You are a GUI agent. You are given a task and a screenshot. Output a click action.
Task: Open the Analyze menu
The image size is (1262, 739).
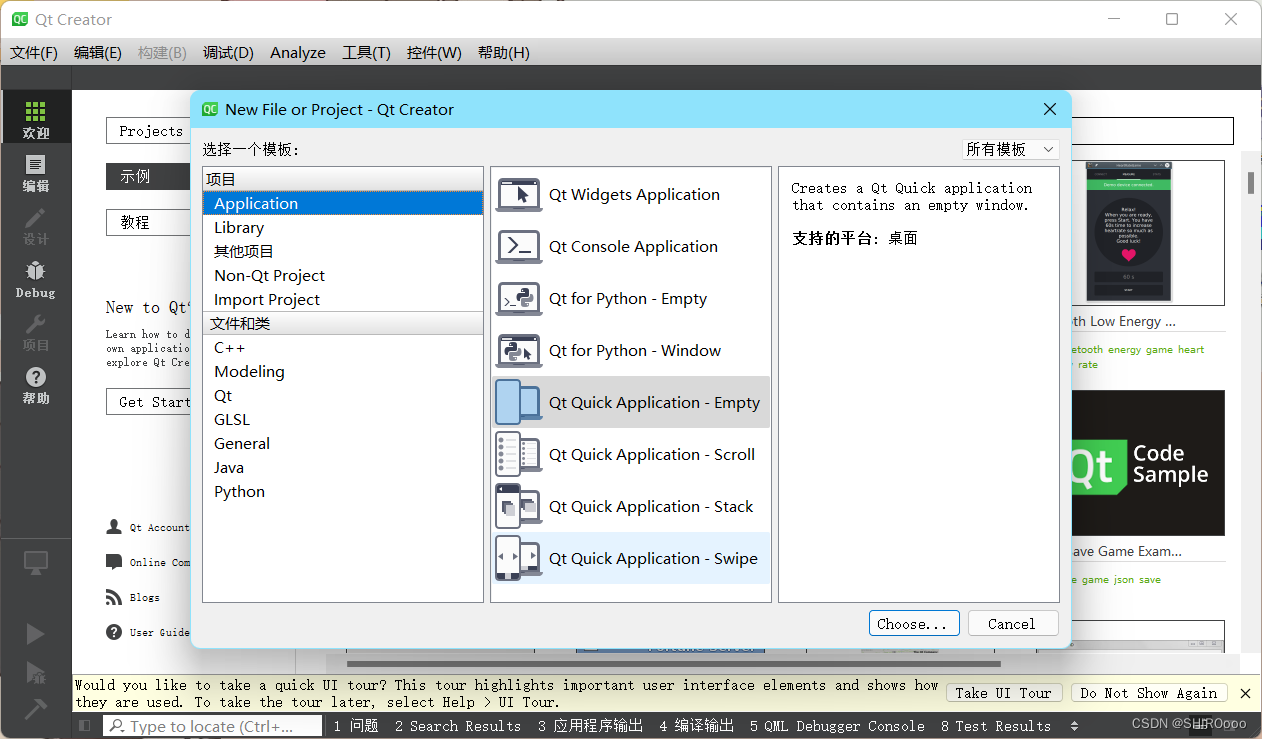(298, 53)
